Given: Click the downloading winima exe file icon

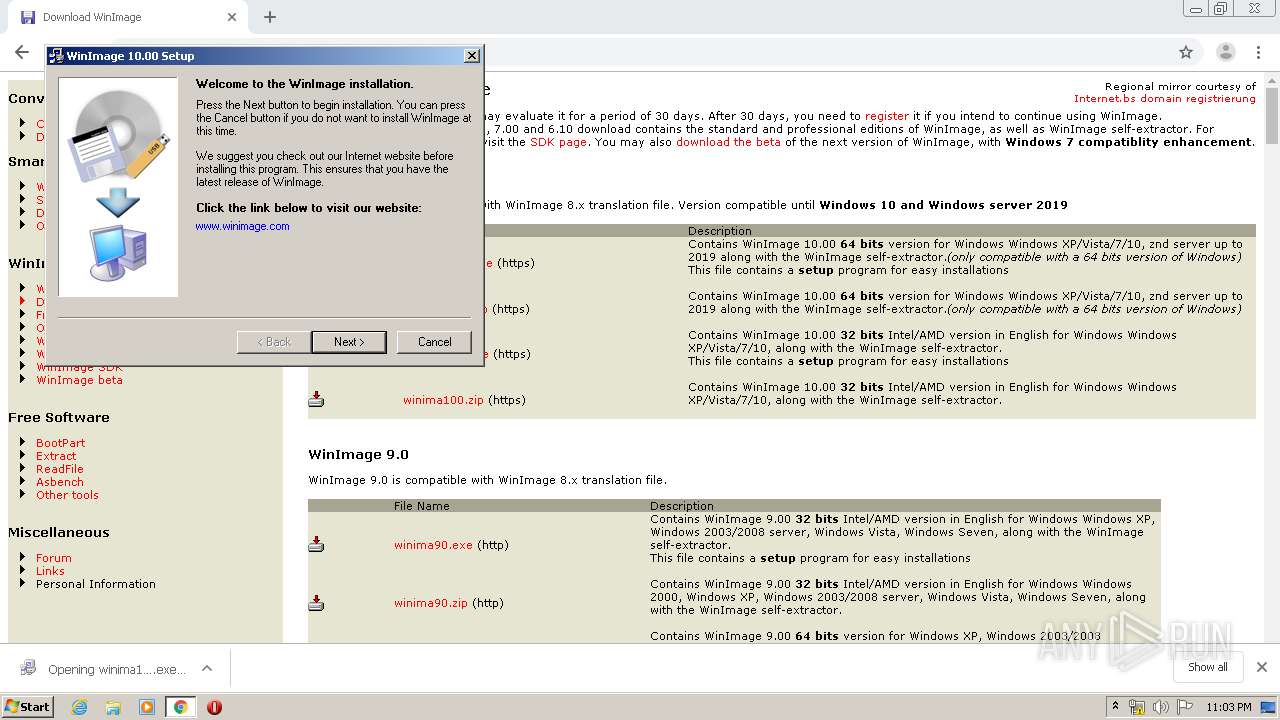Looking at the screenshot, I should (28, 668).
